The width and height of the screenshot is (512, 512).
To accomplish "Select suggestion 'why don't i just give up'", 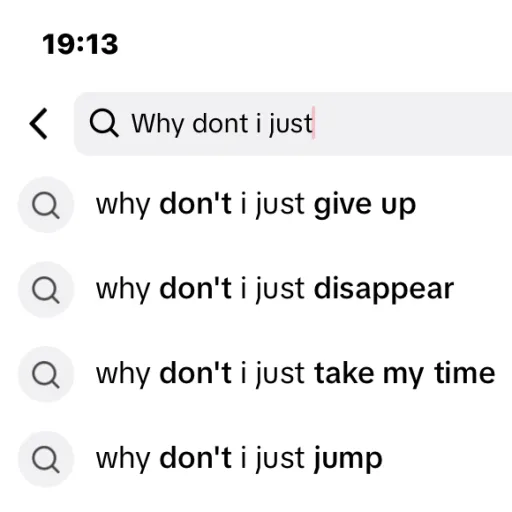I will pyautogui.click(x=256, y=205).
